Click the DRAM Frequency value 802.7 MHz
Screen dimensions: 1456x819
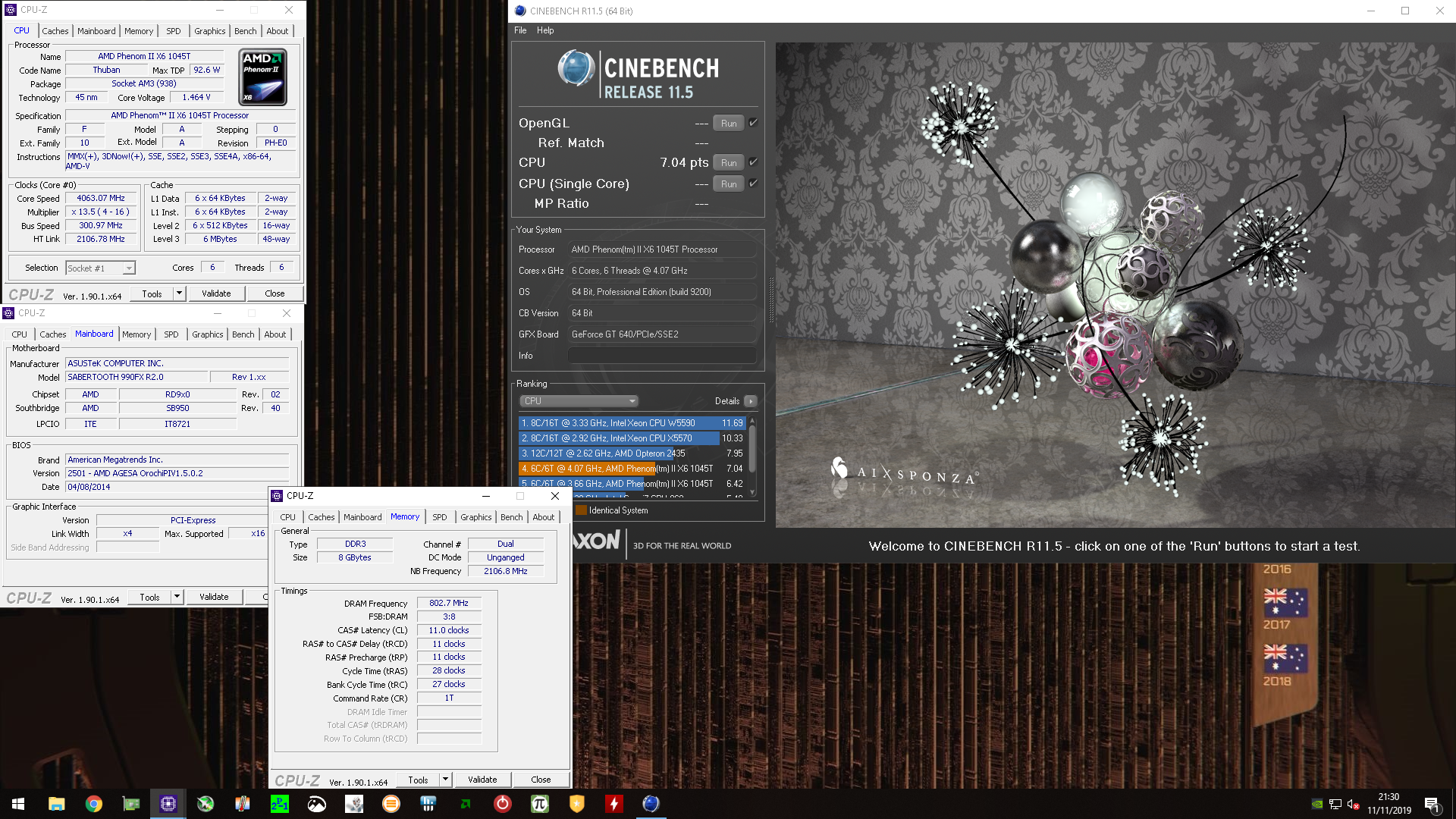click(449, 603)
